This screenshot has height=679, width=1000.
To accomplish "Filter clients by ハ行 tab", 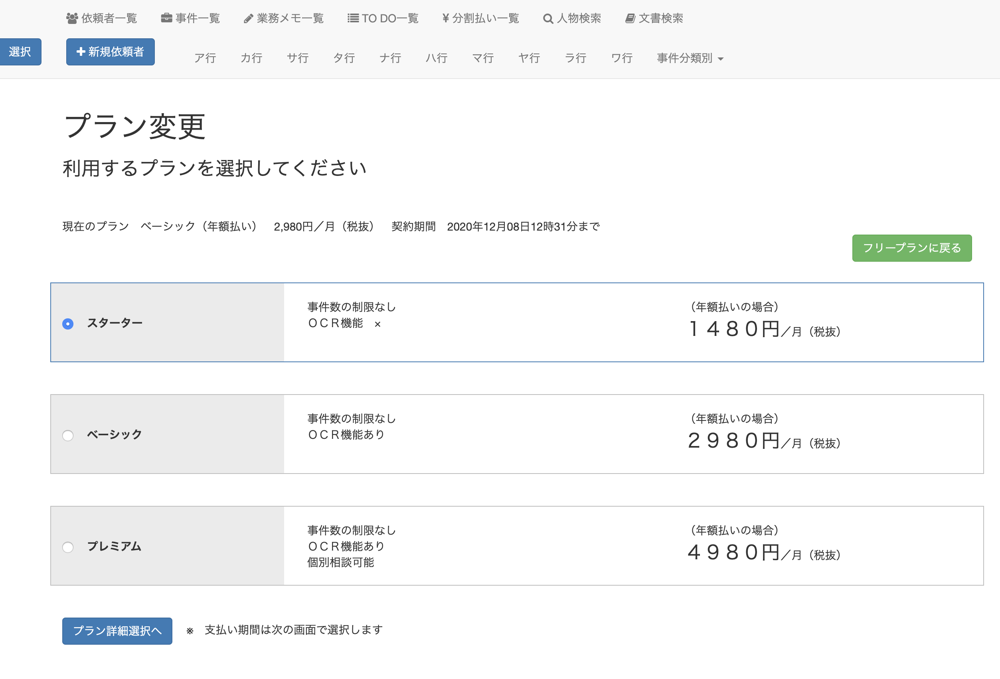I will click(436, 58).
